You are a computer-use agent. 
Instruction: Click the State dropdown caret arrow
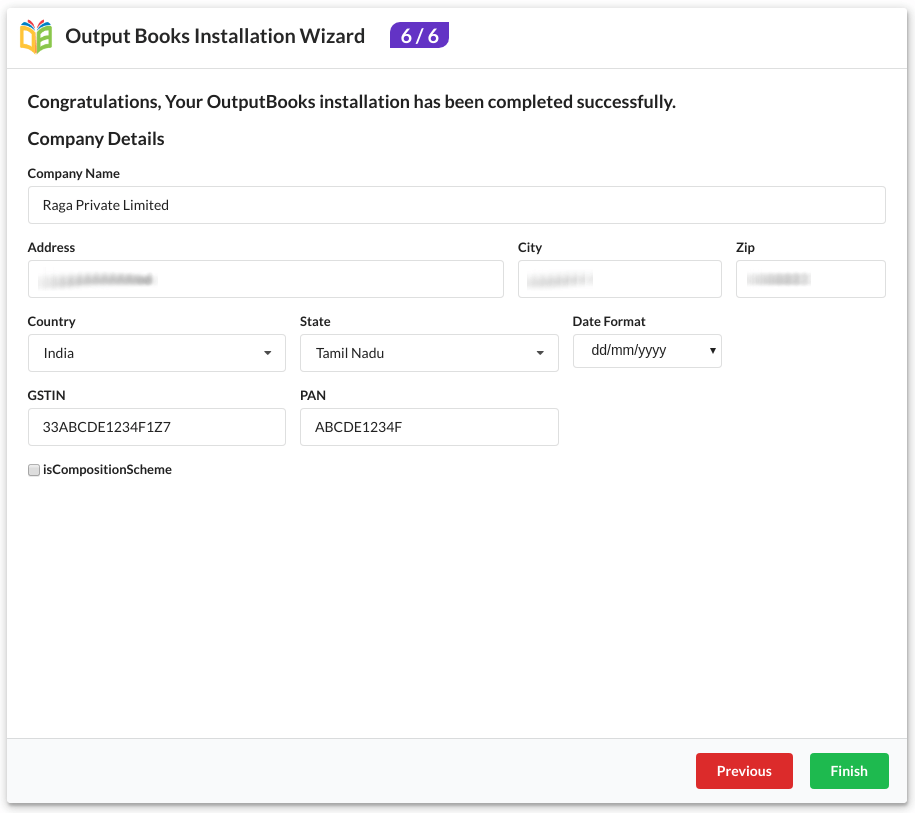[540, 353]
